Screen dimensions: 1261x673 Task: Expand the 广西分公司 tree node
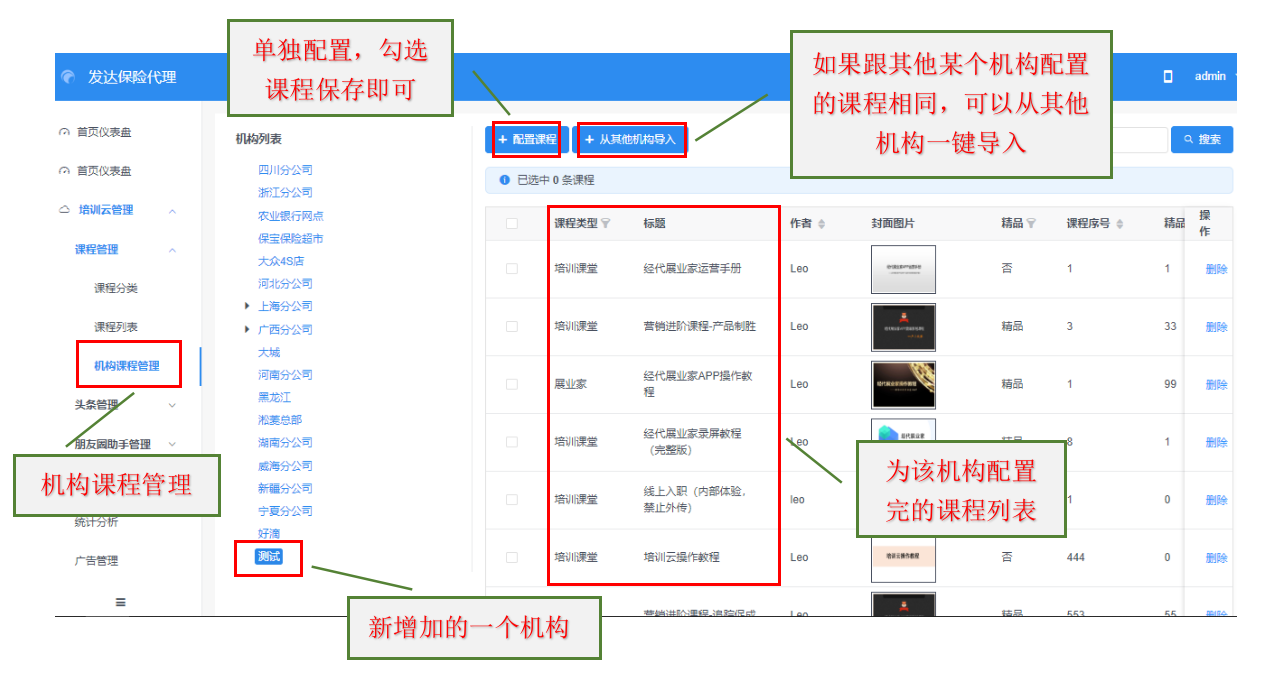tap(247, 329)
